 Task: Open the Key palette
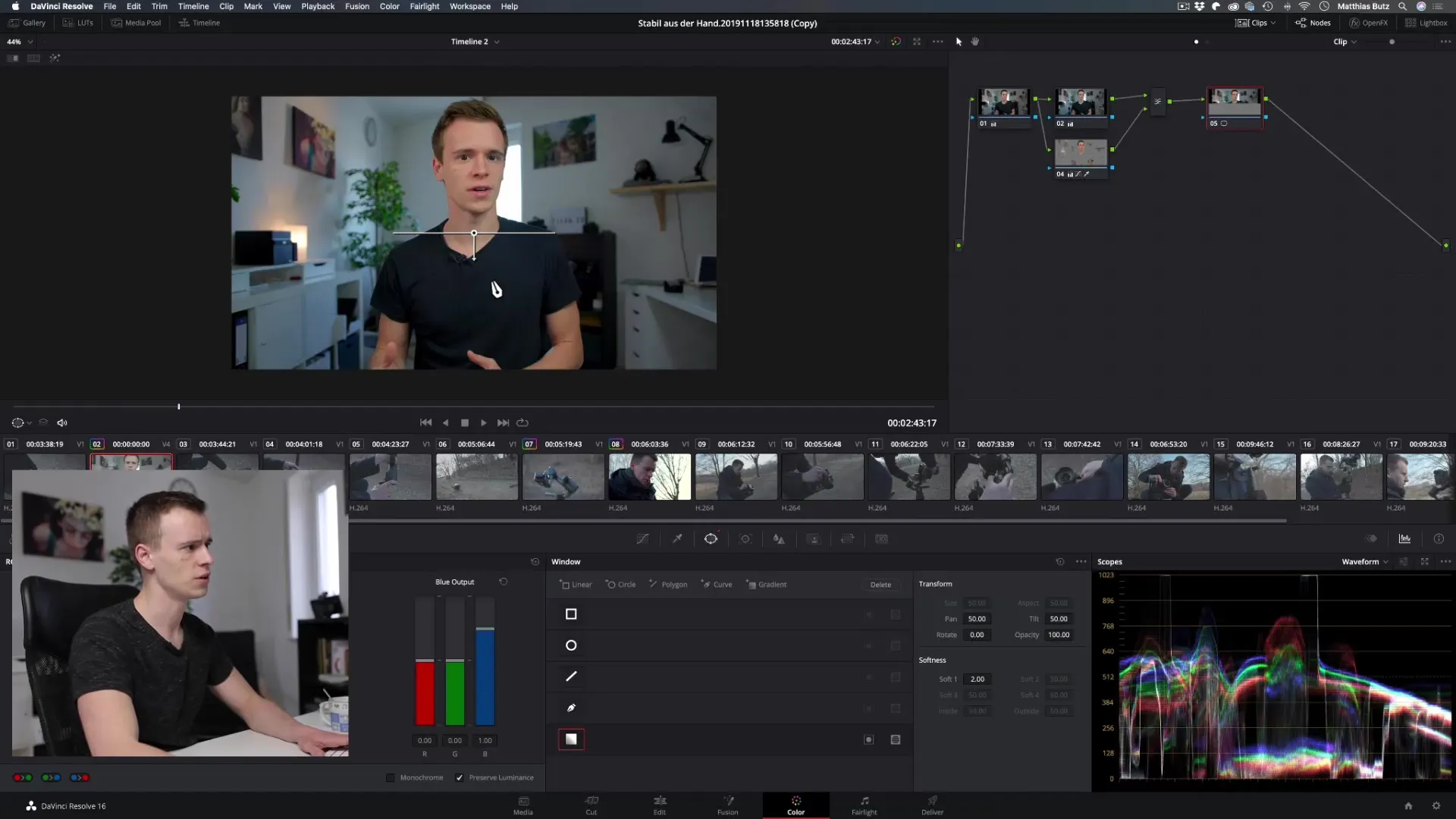click(813, 538)
